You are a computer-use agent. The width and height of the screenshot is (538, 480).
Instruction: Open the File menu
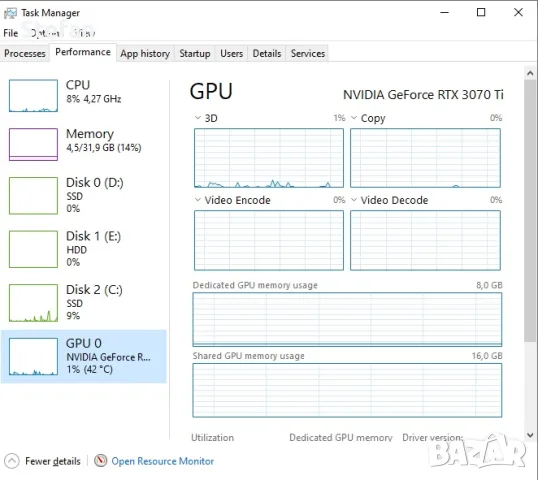[x=11, y=33]
